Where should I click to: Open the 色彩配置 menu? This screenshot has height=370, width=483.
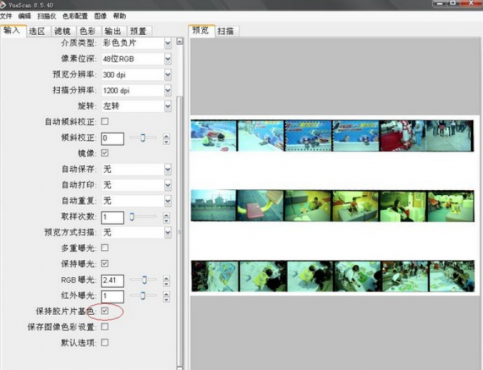75,16
